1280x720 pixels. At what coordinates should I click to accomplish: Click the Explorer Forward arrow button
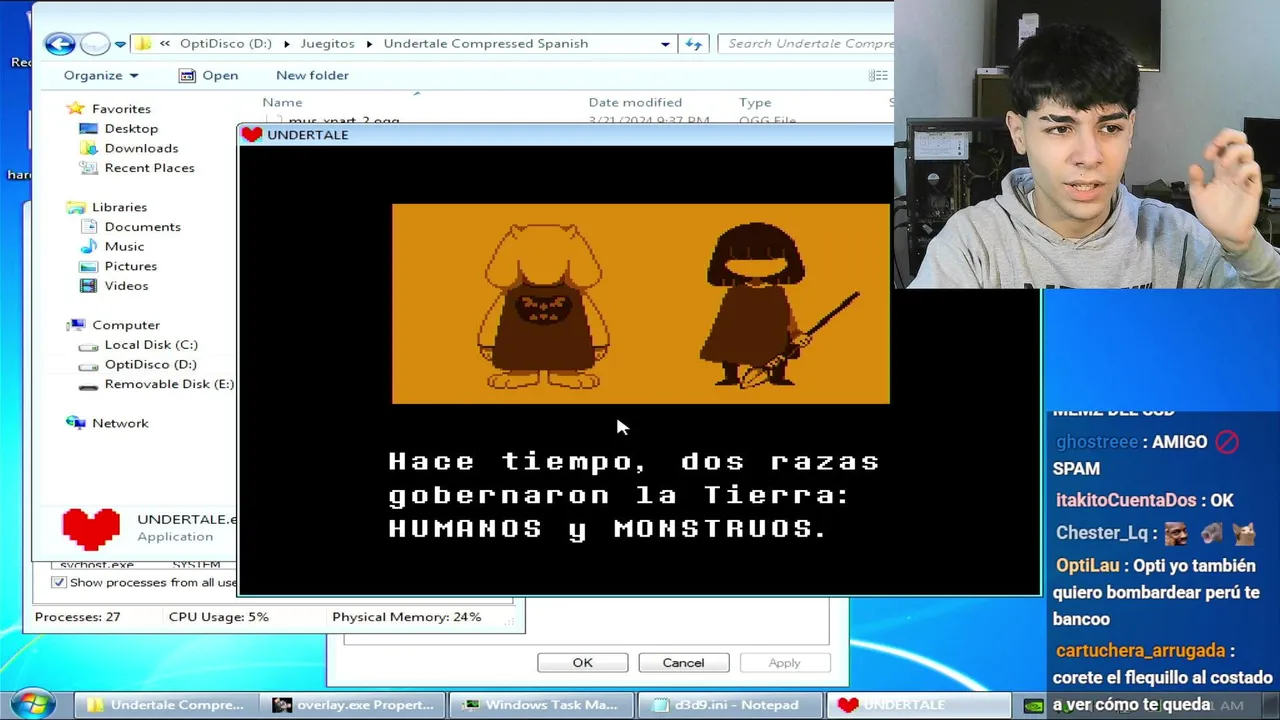click(x=94, y=43)
